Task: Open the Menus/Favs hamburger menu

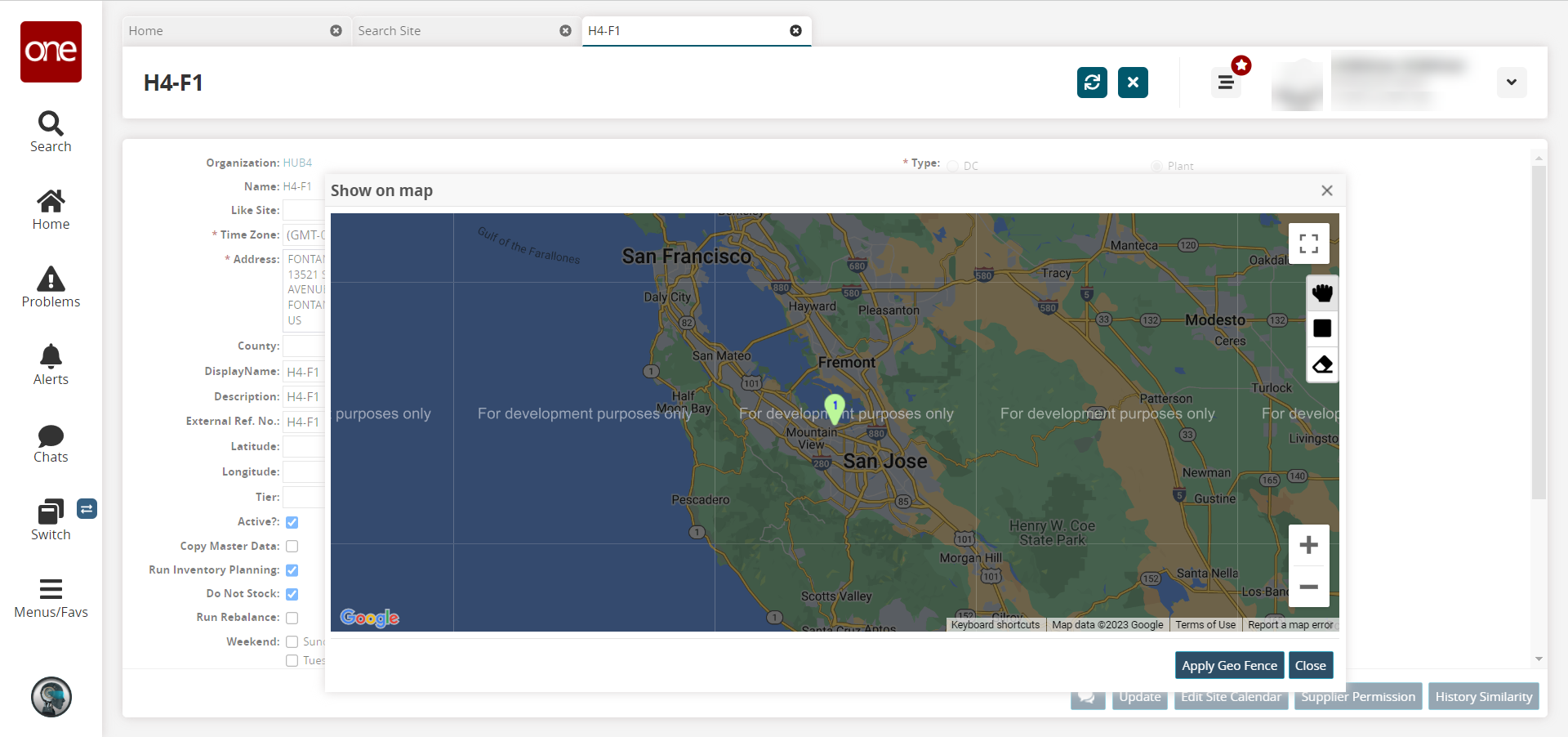Action: coord(51,598)
